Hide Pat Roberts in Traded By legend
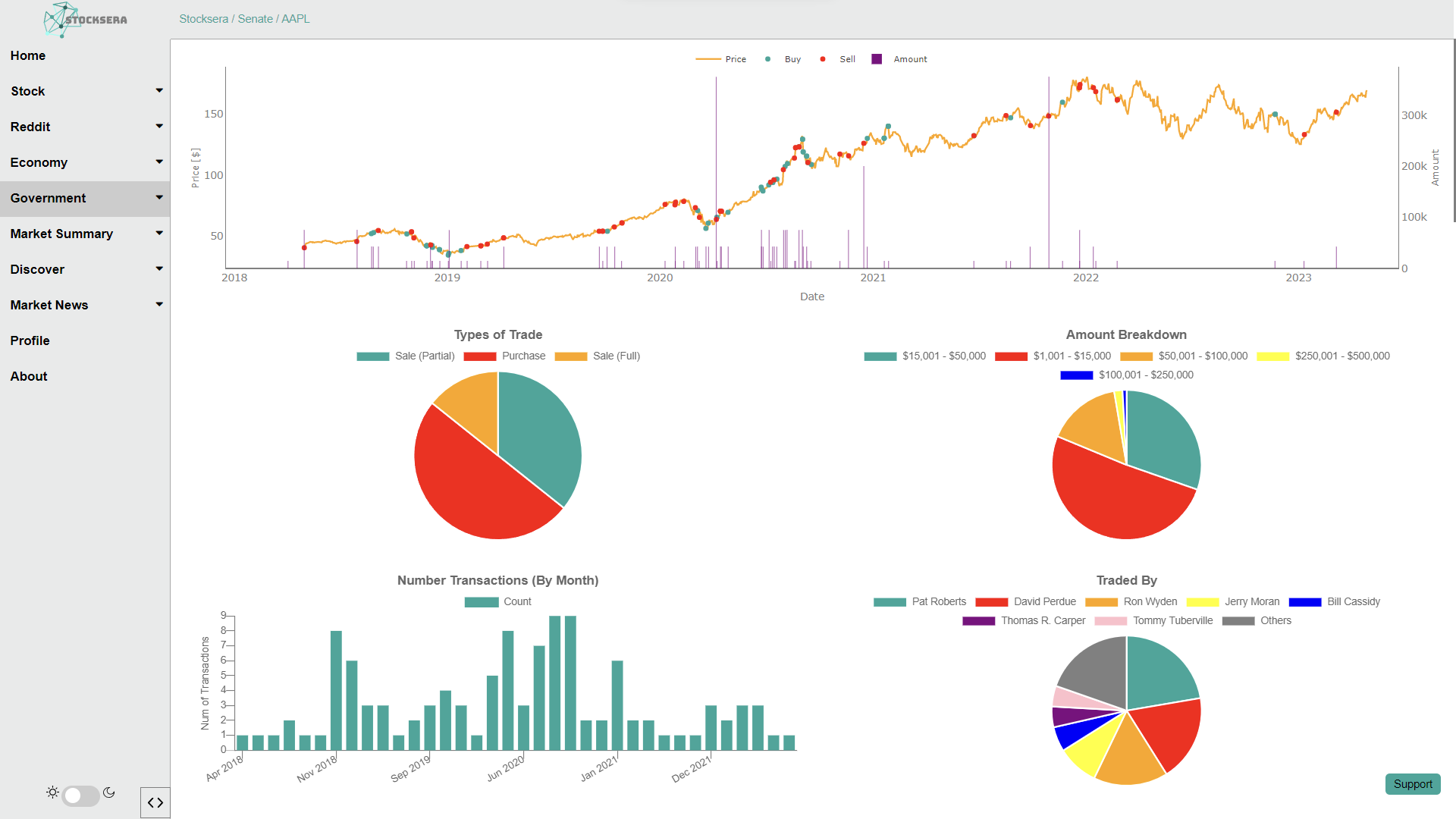This screenshot has width=1456, height=819. coord(890,602)
